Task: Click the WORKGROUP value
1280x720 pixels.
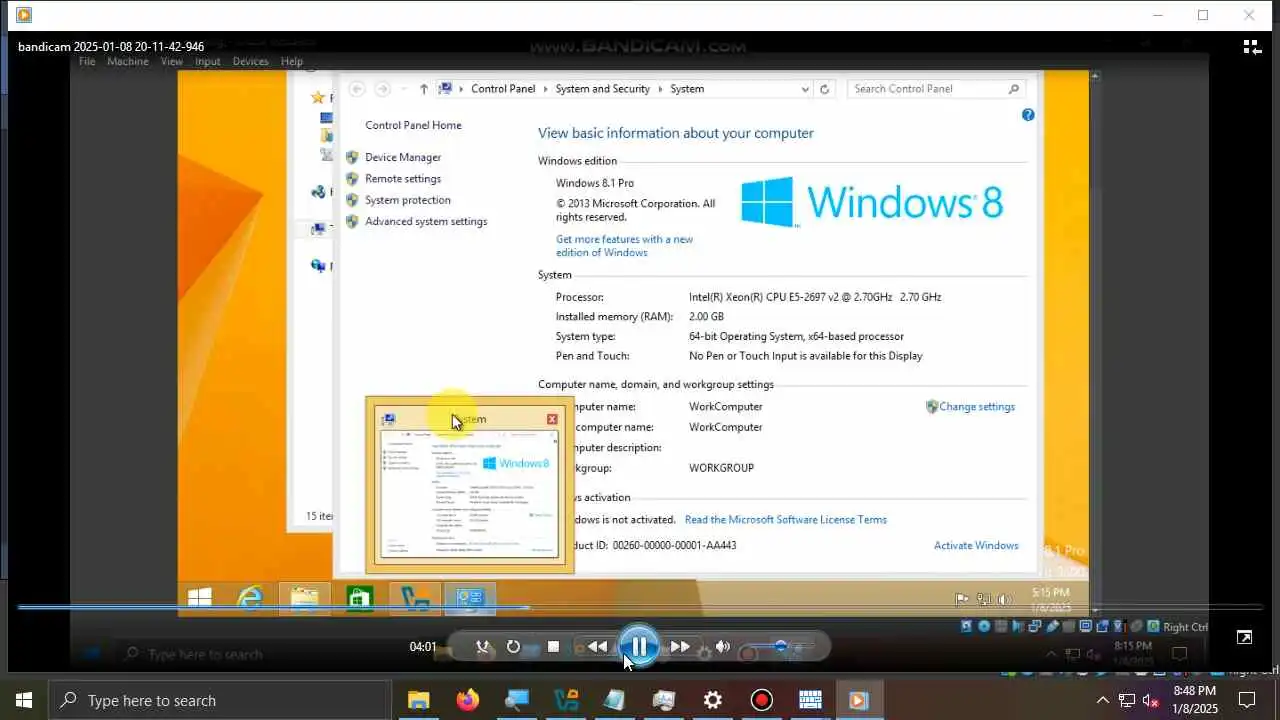Action: tap(721, 468)
